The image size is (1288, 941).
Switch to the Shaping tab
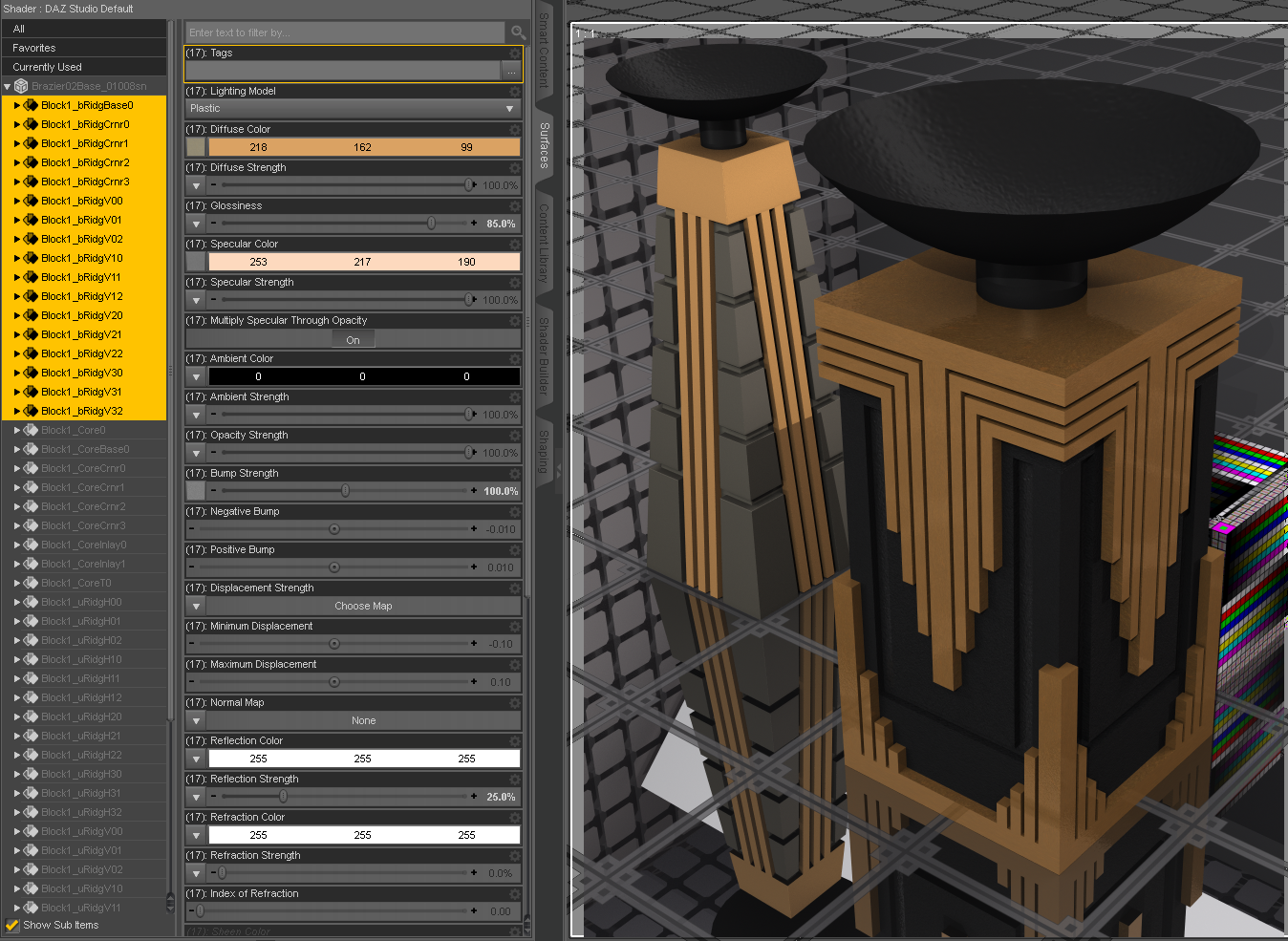545,451
